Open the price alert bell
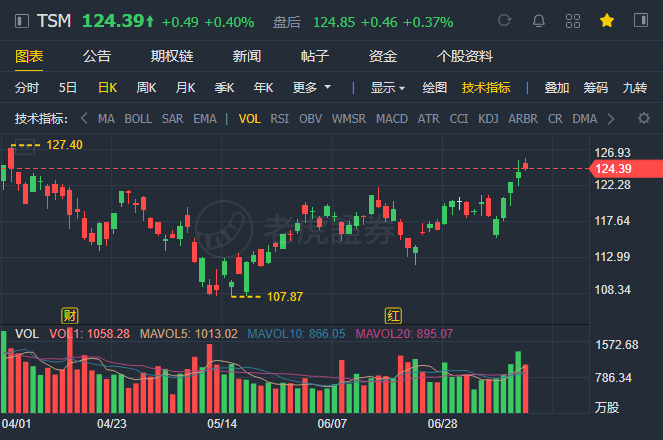The height and width of the screenshot is (440, 663). coord(538,20)
